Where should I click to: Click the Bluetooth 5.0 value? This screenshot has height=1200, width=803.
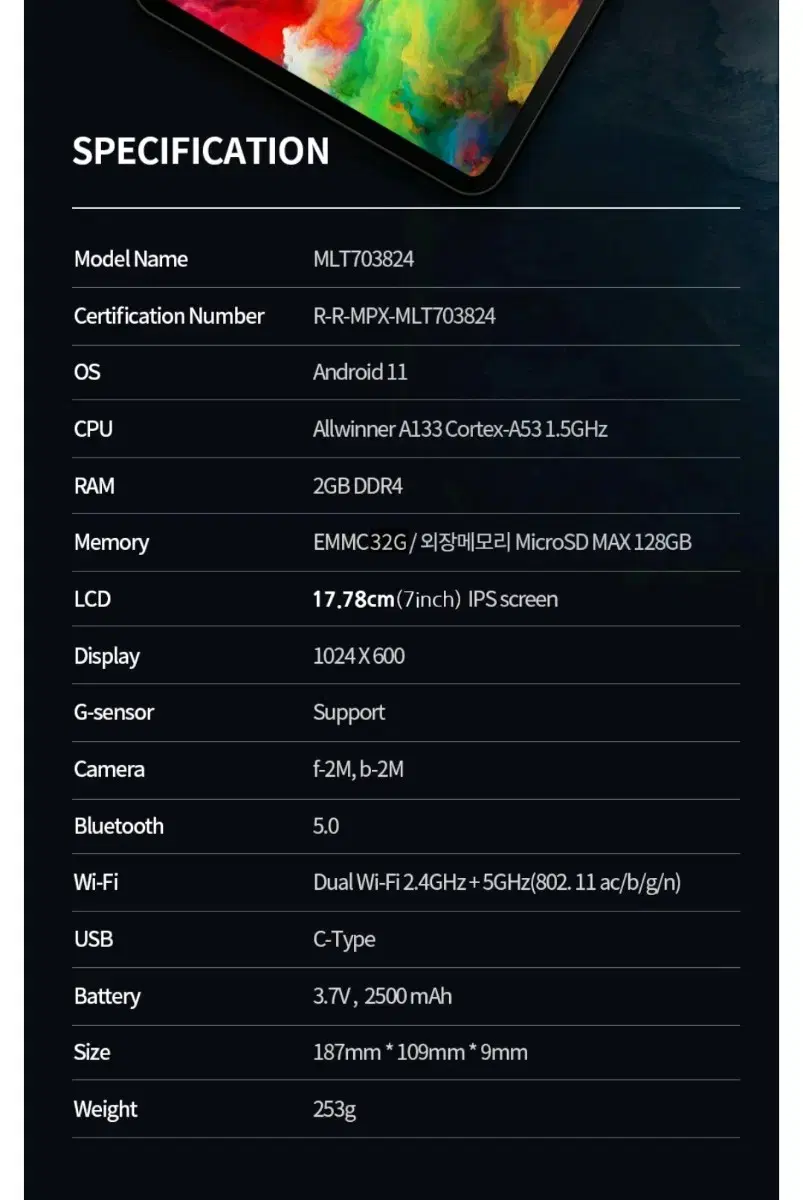[x=326, y=826]
